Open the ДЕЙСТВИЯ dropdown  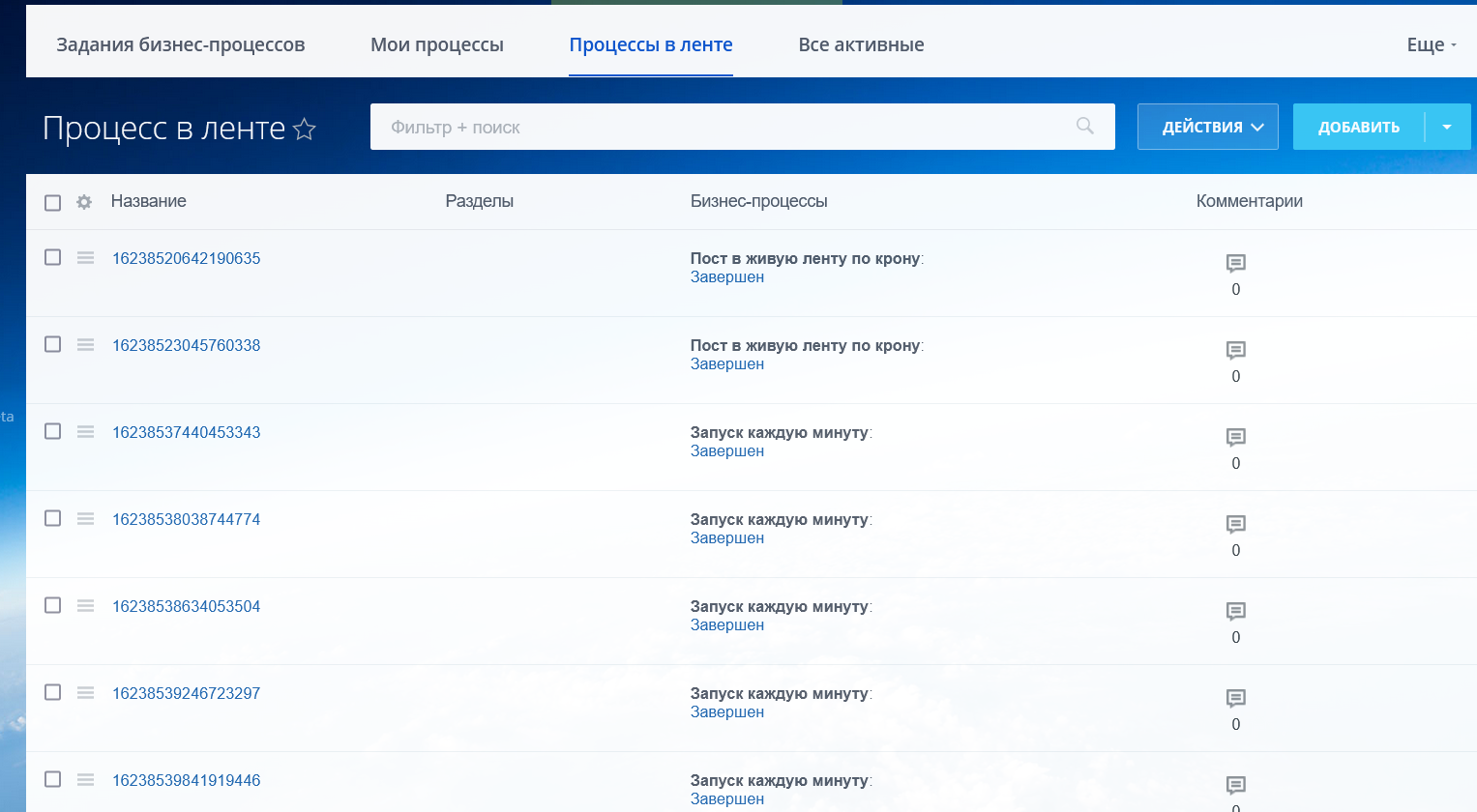pos(1208,127)
